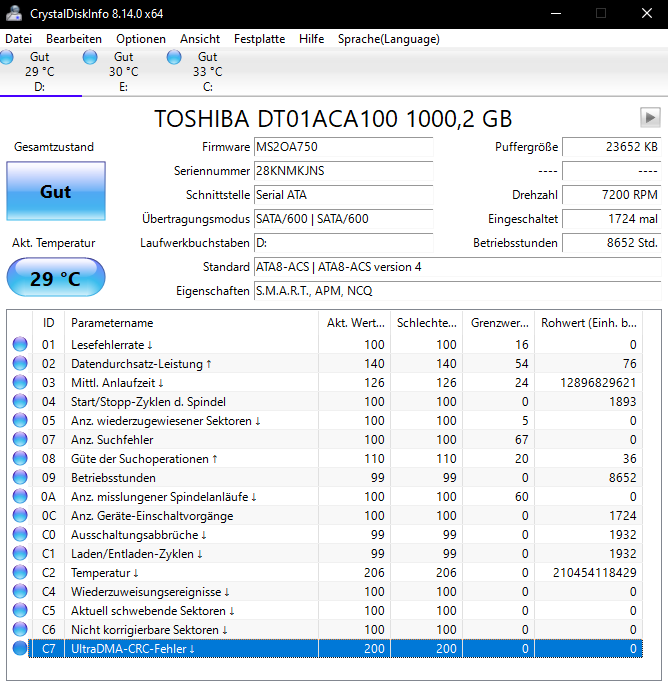Click the blue health orb for drive C:

coord(174,57)
